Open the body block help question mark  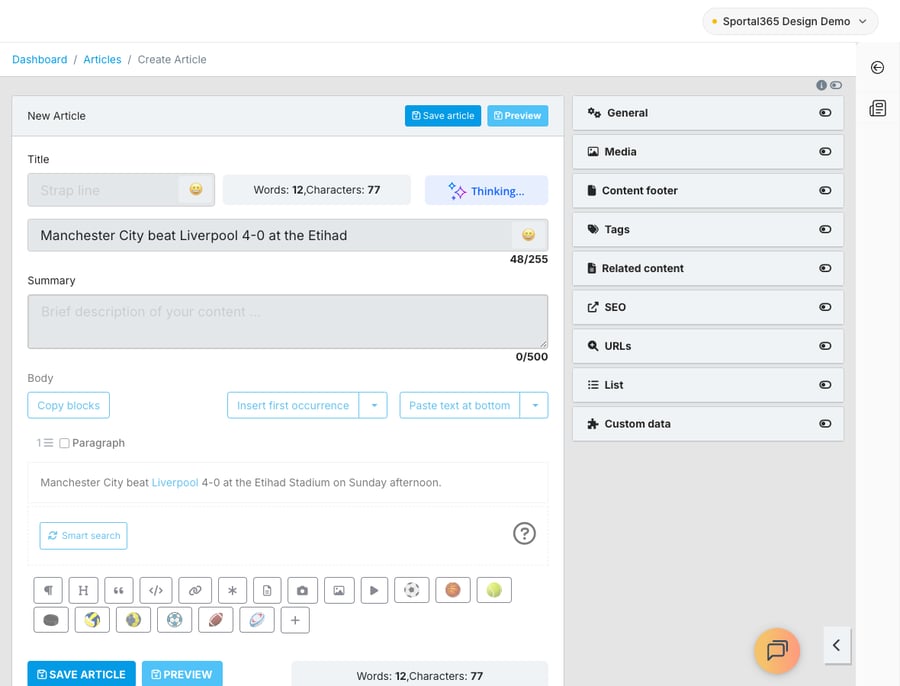click(x=524, y=533)
